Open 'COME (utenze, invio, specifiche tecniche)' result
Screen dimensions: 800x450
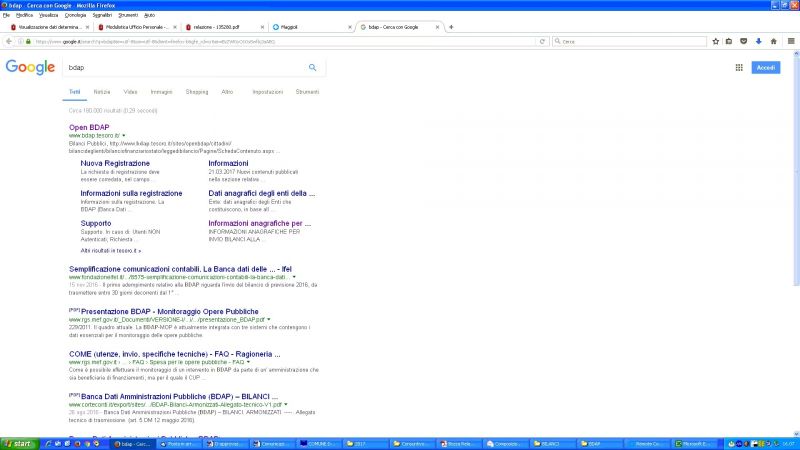pyautogui.click(x=174, y=354)
